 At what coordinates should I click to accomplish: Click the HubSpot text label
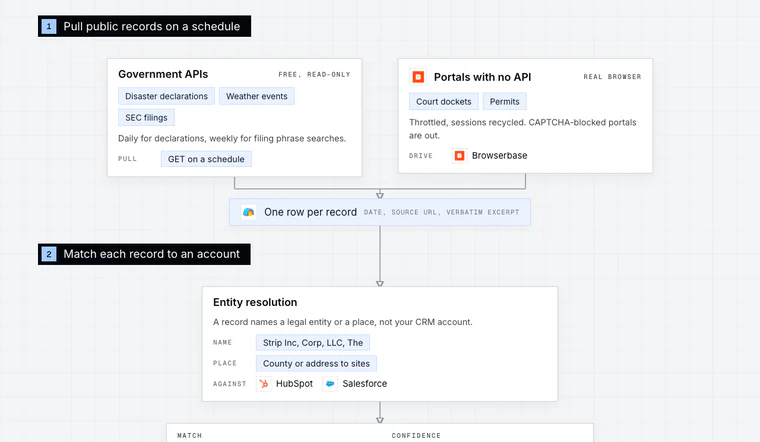[x=294, y=384]
